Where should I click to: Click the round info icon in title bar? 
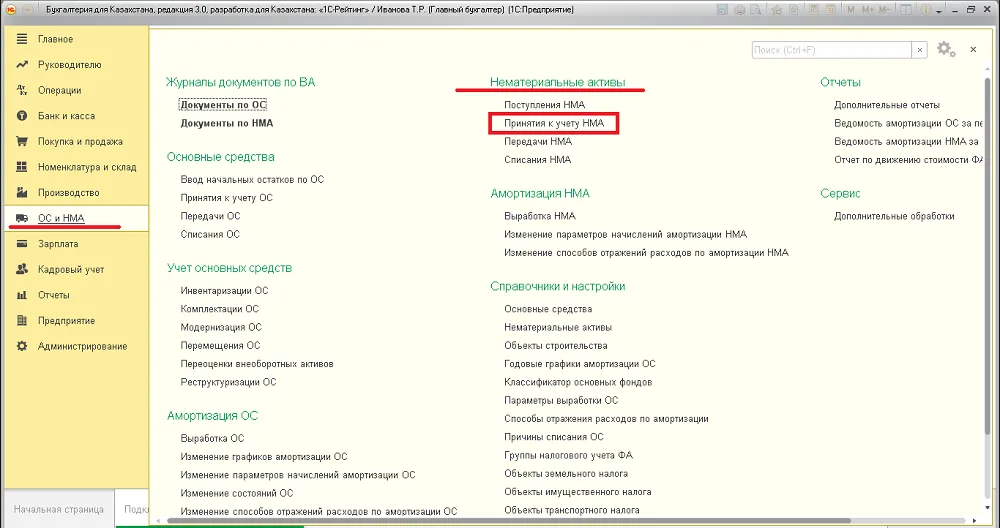pyautogui.click(x=926, y=10)
